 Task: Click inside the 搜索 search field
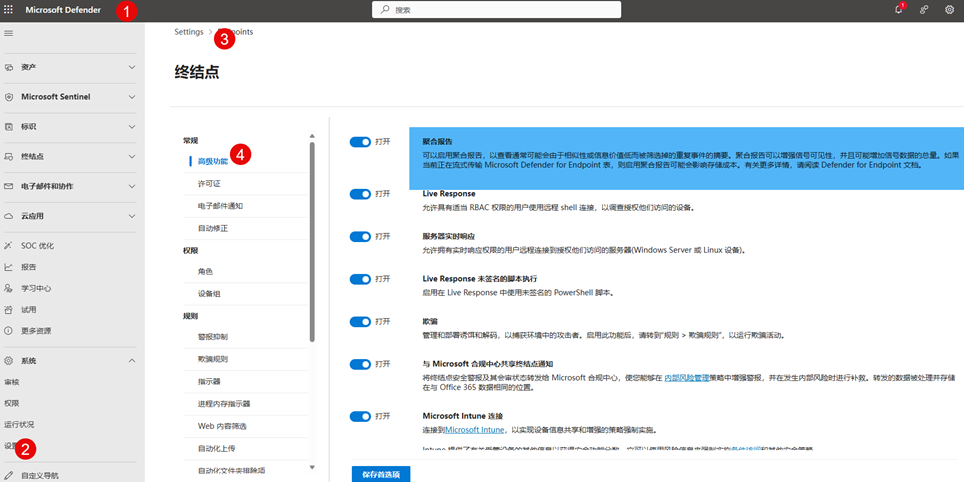pyautogui.click(x=496, y=10)
